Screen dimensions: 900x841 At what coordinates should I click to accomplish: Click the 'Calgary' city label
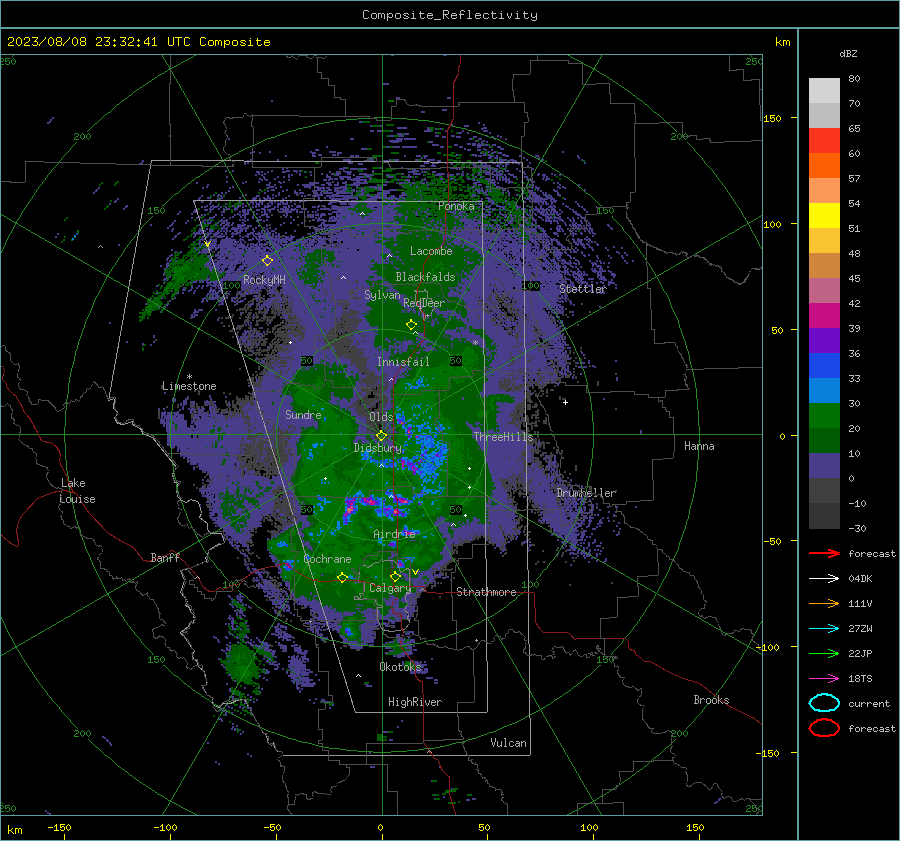pos(390,588)
